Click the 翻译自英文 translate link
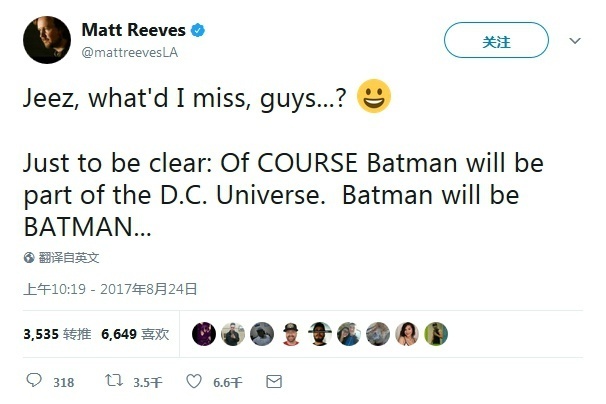 [x=69, y=257]
